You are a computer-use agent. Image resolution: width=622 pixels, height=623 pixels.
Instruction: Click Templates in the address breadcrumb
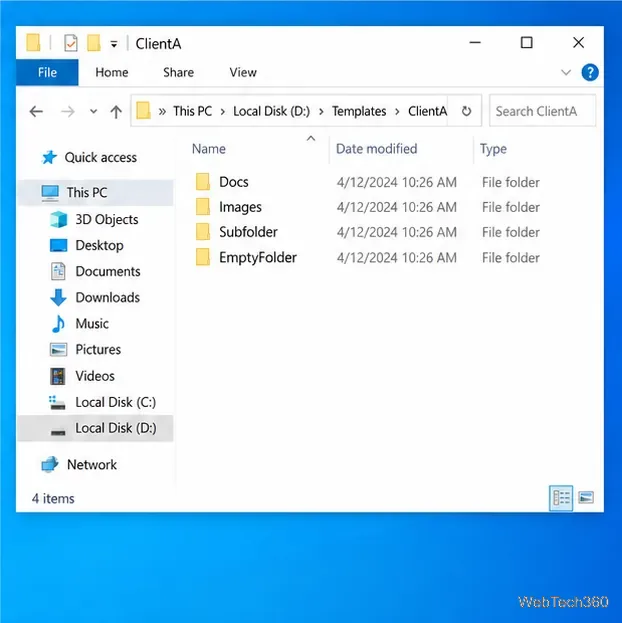click(x=359, y=111)
